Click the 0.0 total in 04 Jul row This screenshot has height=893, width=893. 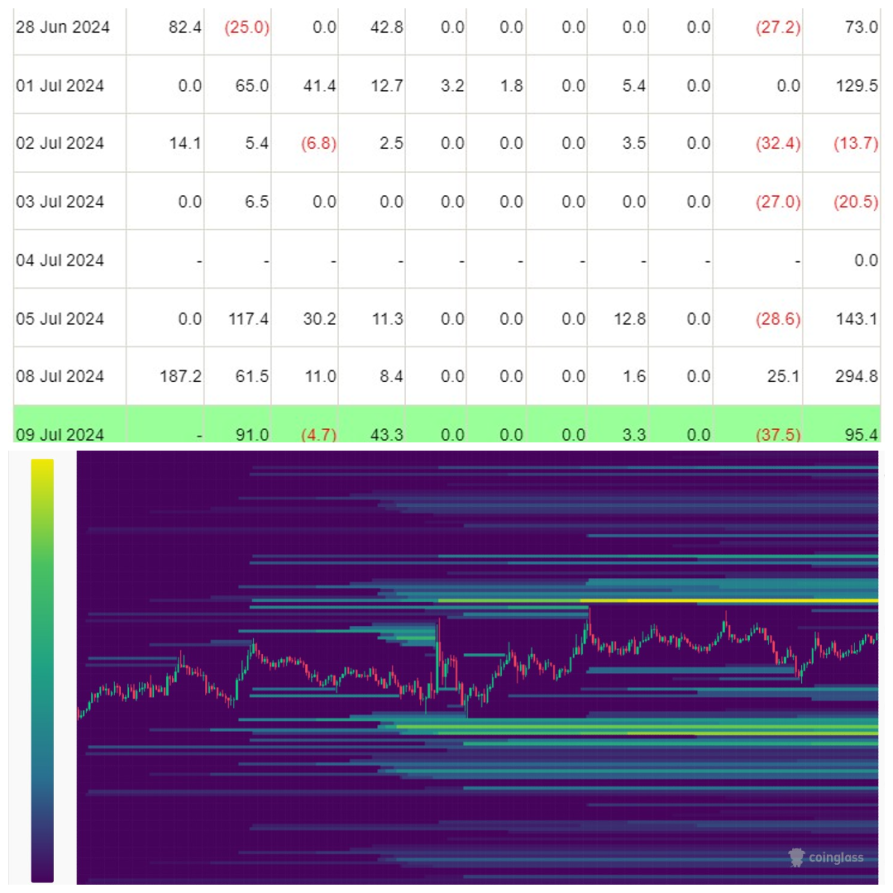[866, 260]
